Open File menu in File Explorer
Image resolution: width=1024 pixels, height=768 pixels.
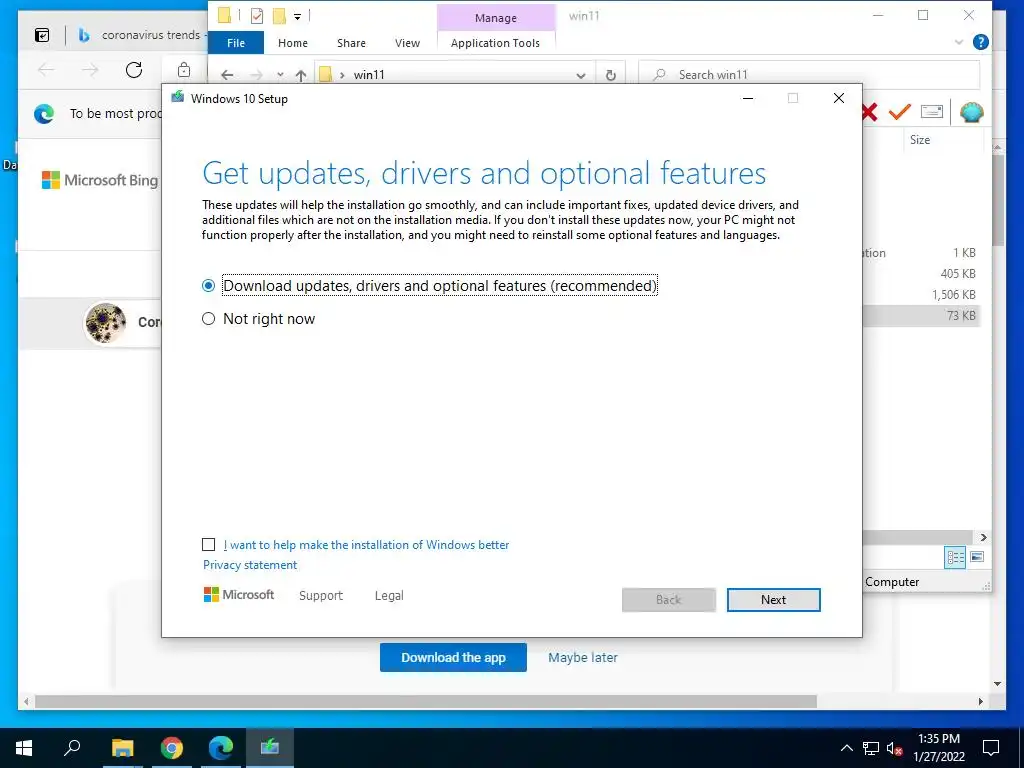236,43
